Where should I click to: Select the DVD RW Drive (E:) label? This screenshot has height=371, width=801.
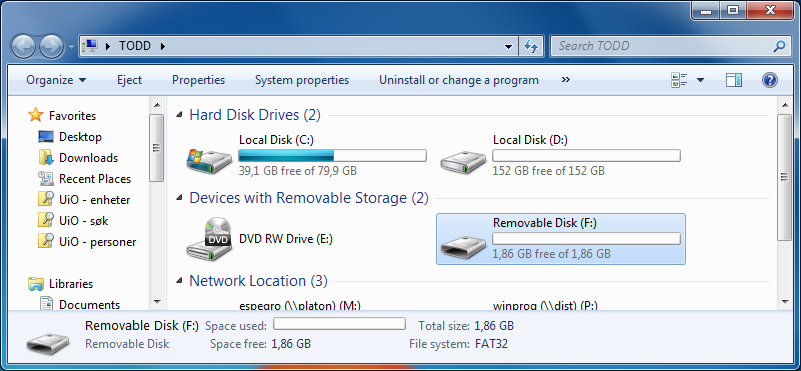click(x=286, y=239)
